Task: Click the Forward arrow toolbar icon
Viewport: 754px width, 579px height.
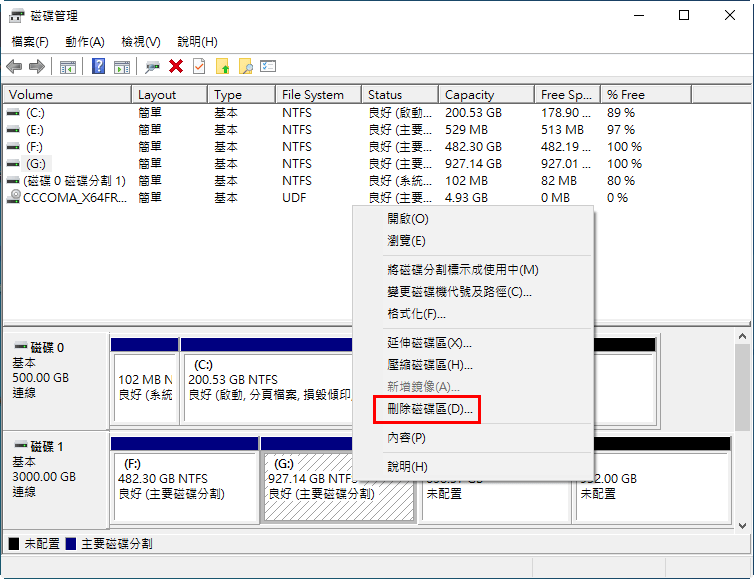Action: (37, 66)
